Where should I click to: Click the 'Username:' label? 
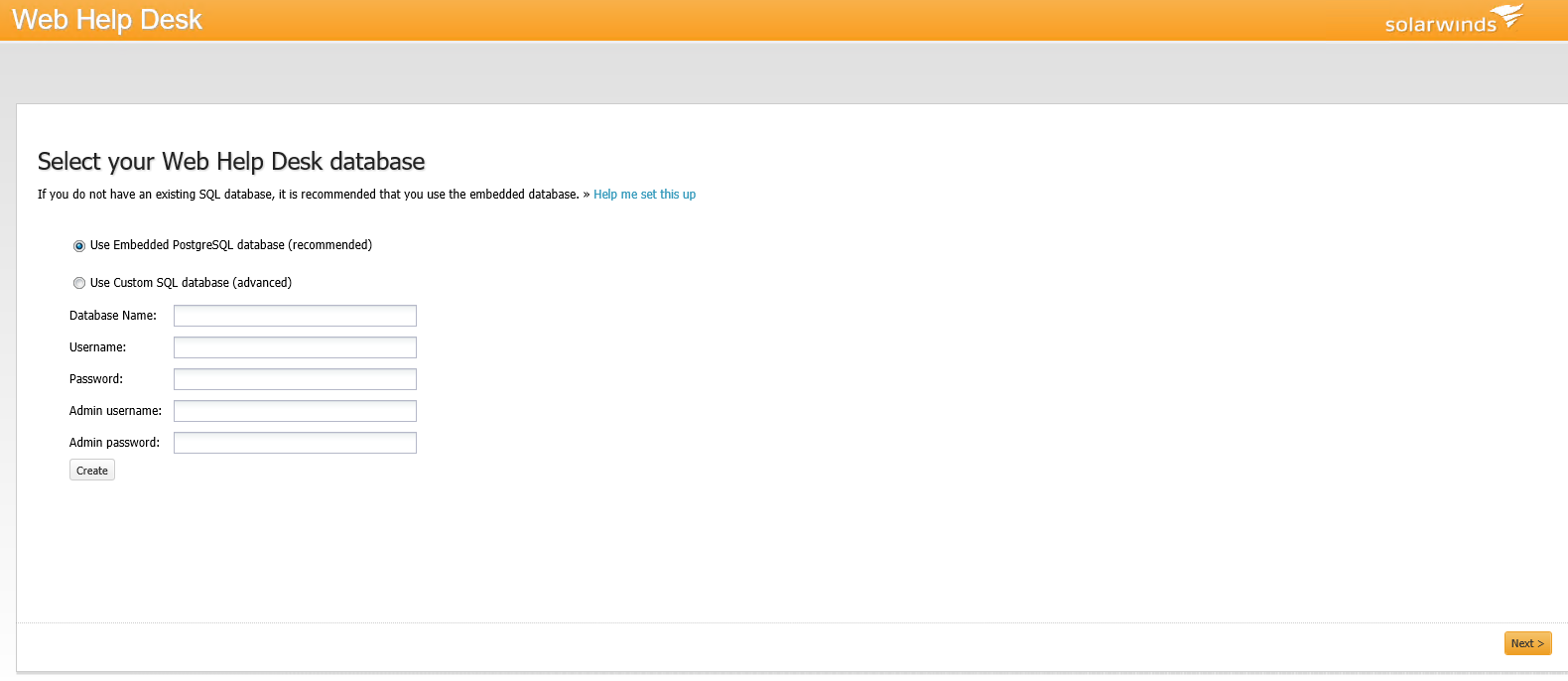coord(97,347)
